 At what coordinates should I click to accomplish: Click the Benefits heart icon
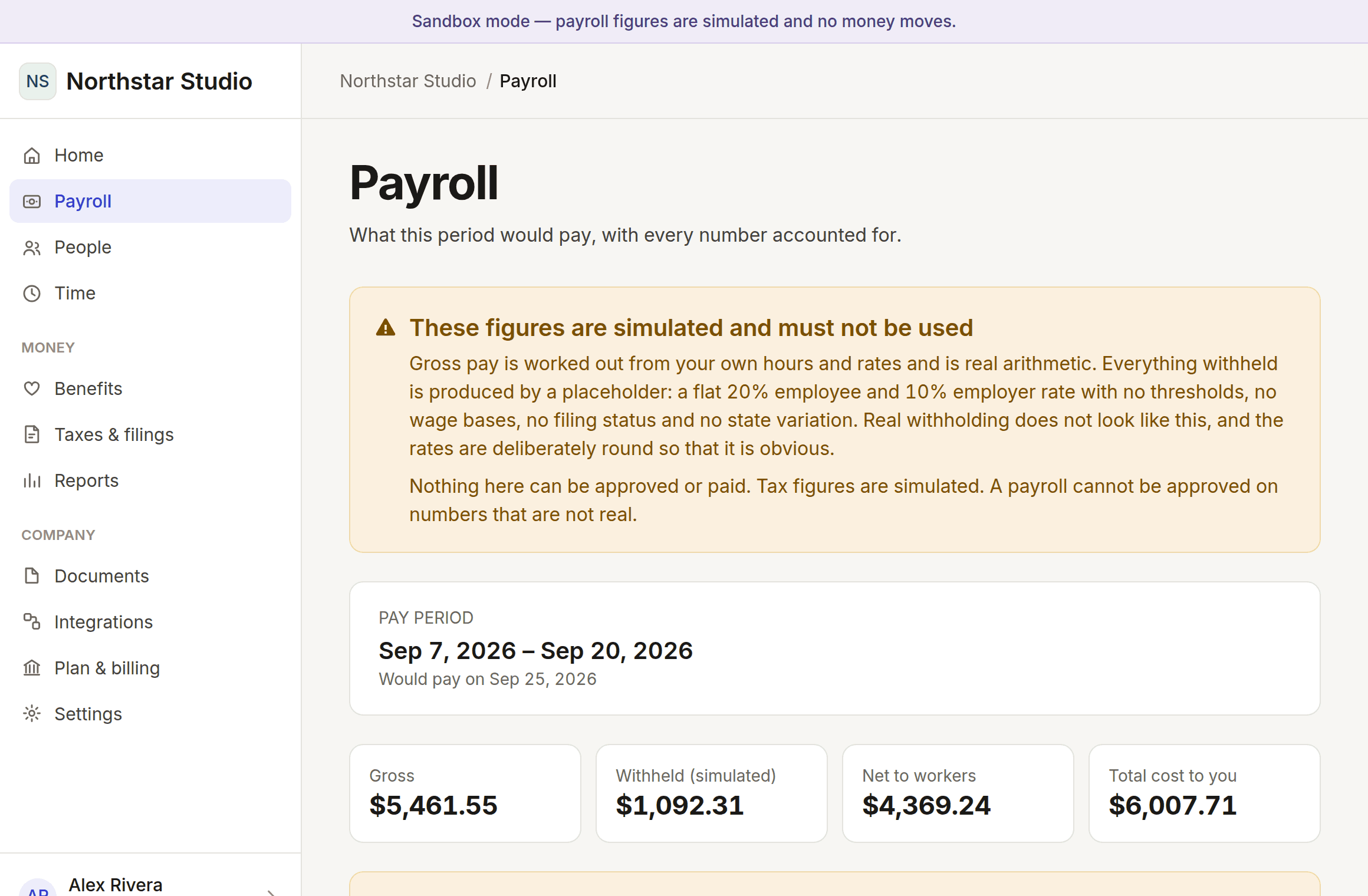[x=32, y=389]
